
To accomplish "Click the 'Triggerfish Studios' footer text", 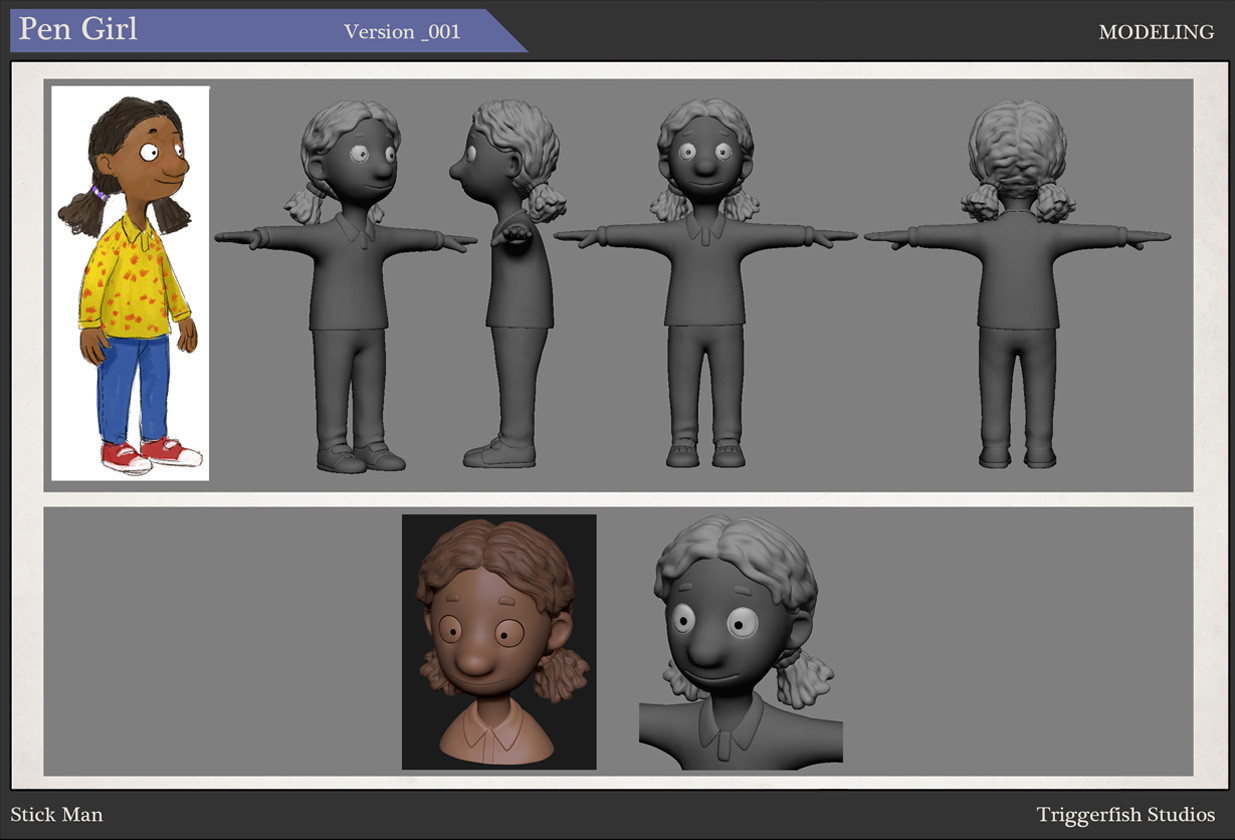I will pyautogui.click(x=1125, y=814).
